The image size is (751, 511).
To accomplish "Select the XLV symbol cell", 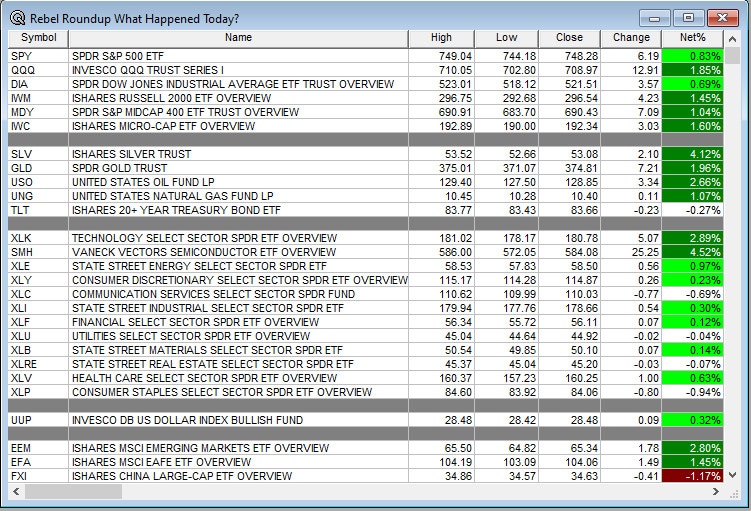I will 38,378.
